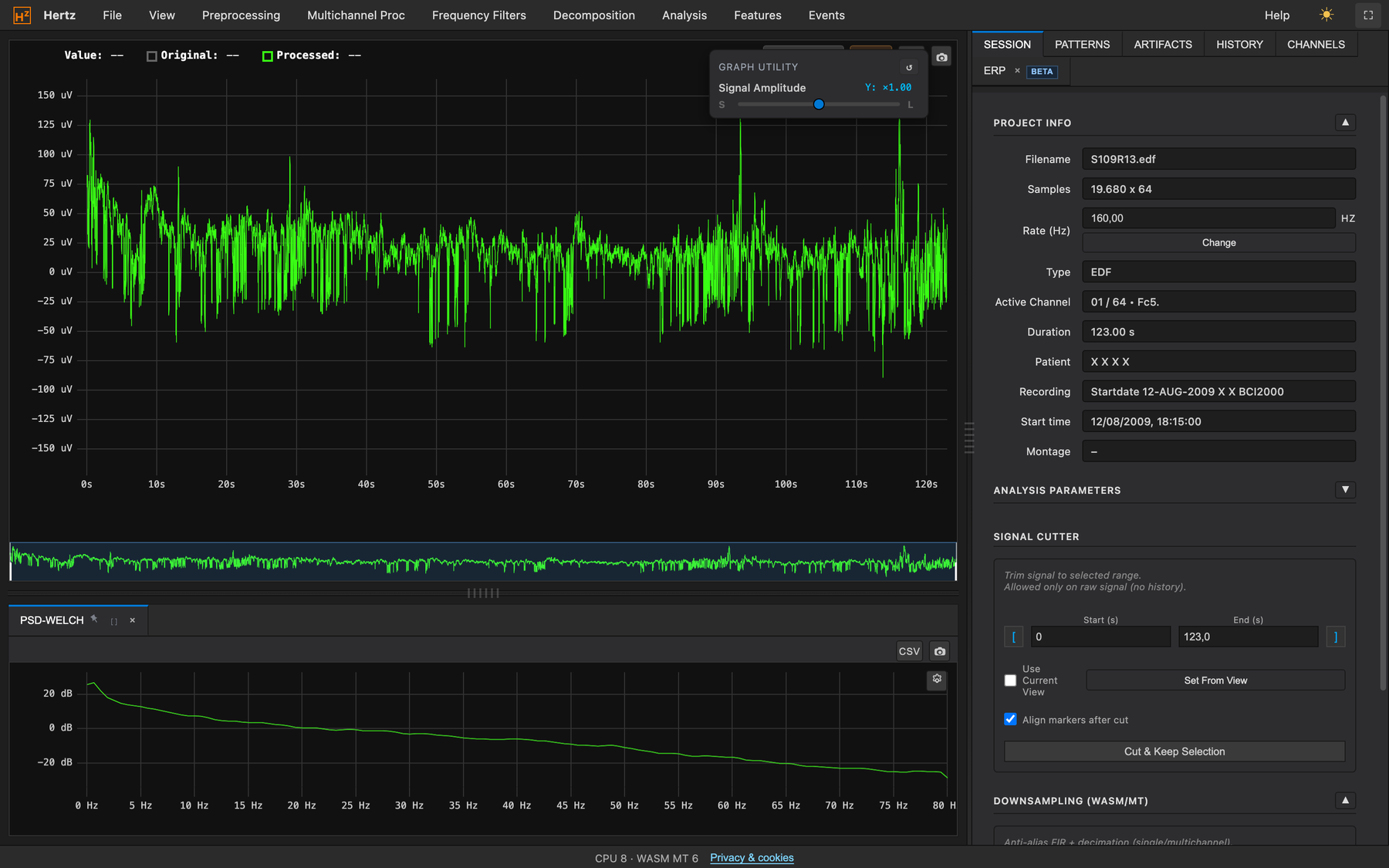1389x868 pixels.
Task: Switch to the Artifacts tab
Action: point(1163,45)
